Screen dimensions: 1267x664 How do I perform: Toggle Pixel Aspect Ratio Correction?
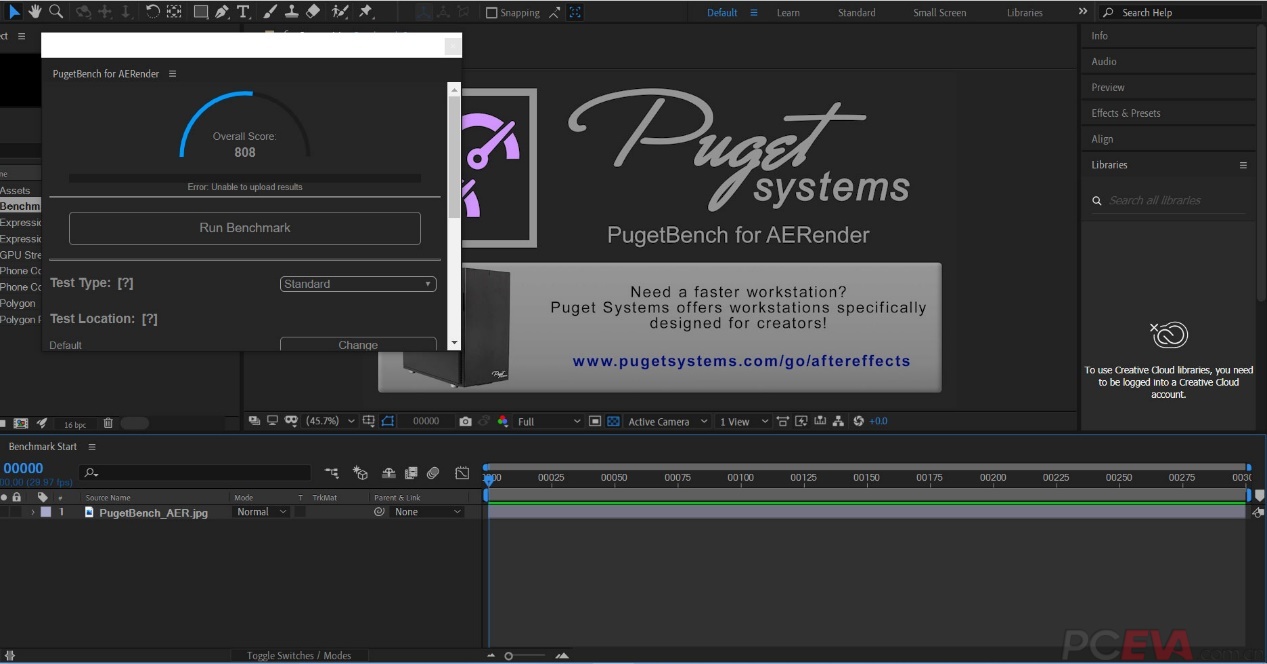click(784, 422)
